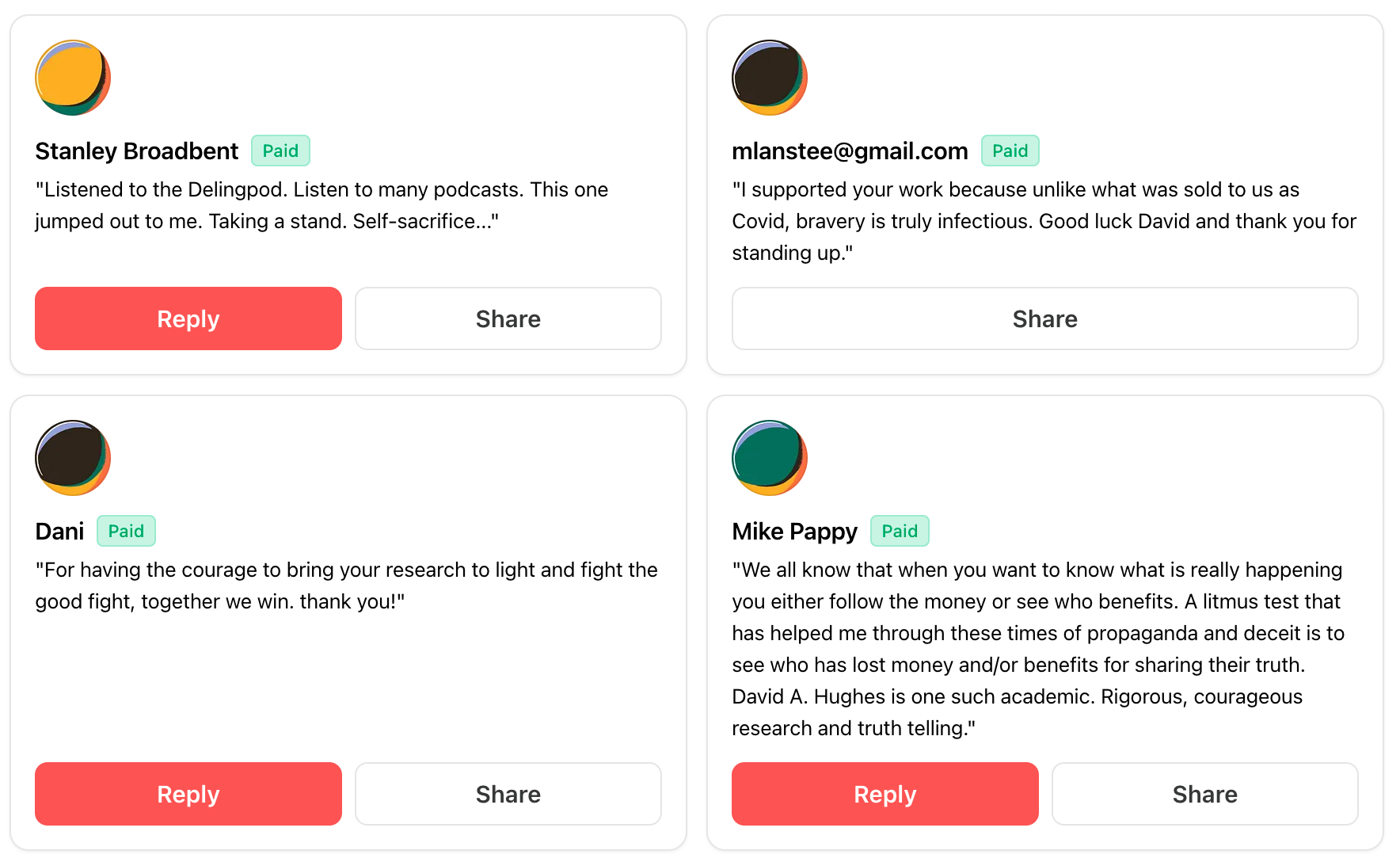
Task: Select the Paid badge next to Dani
Action: tap(126, 531)
